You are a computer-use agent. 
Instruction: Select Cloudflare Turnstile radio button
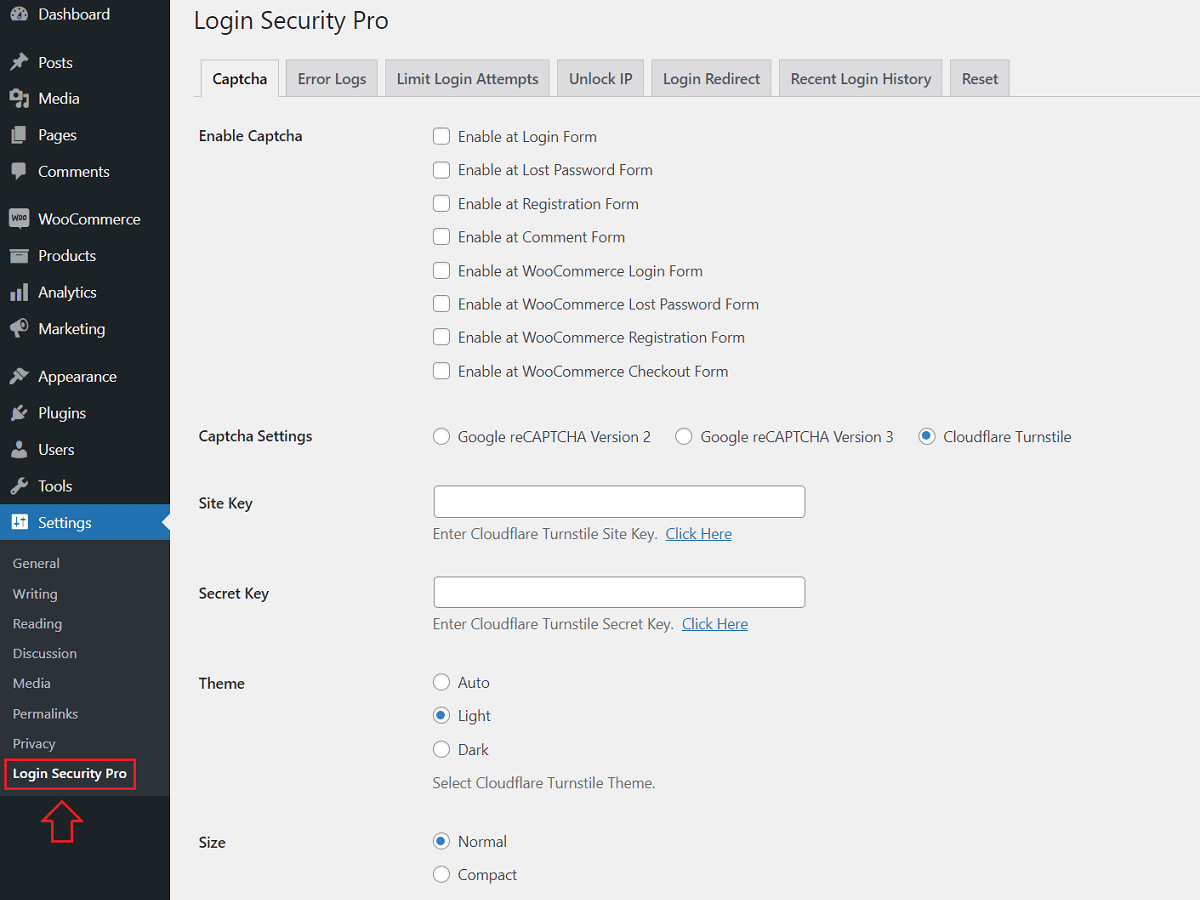927,436
